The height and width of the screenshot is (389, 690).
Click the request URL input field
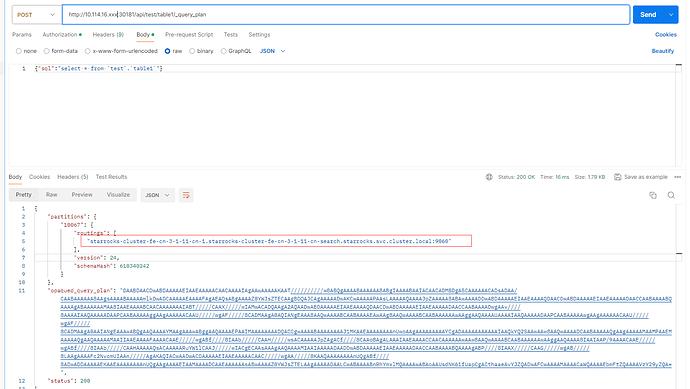tap(346, 15)
